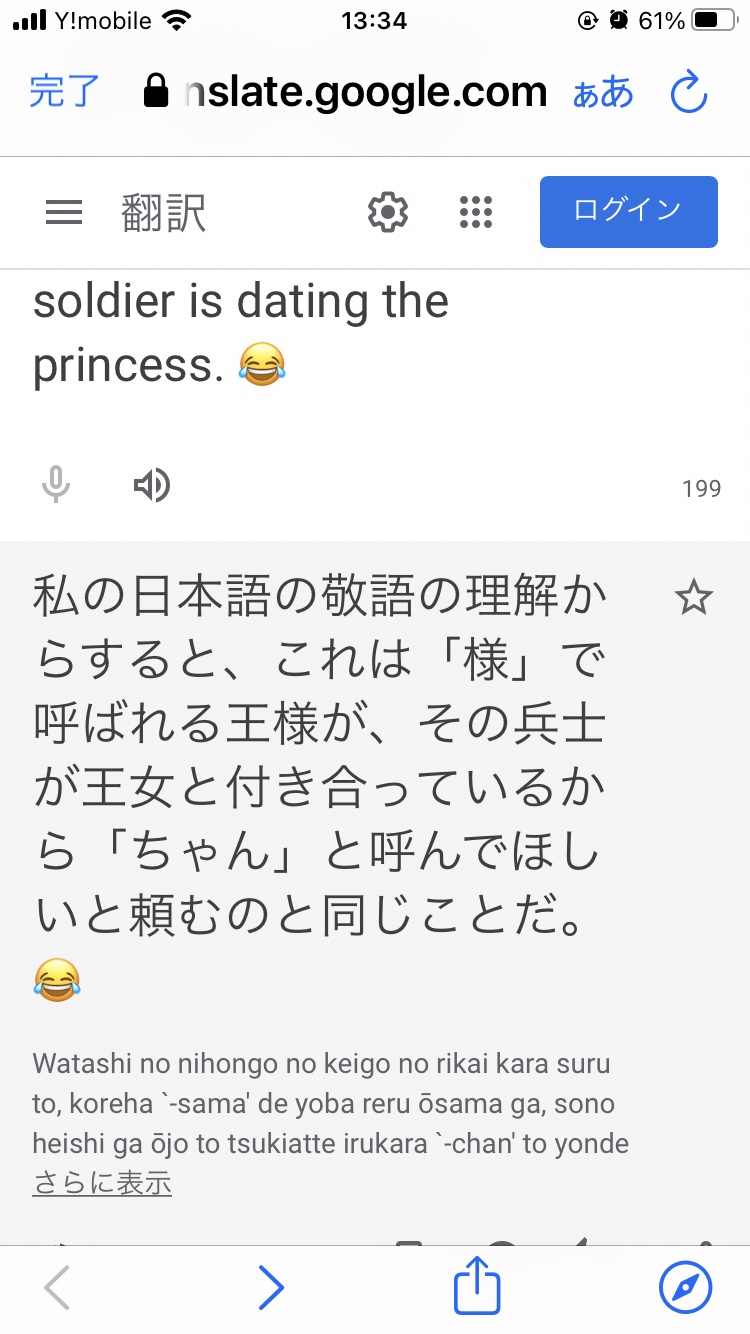Toggle the star to save translation
The width and height of the screenshot is (750, 1334).
[x=693, y=599]
